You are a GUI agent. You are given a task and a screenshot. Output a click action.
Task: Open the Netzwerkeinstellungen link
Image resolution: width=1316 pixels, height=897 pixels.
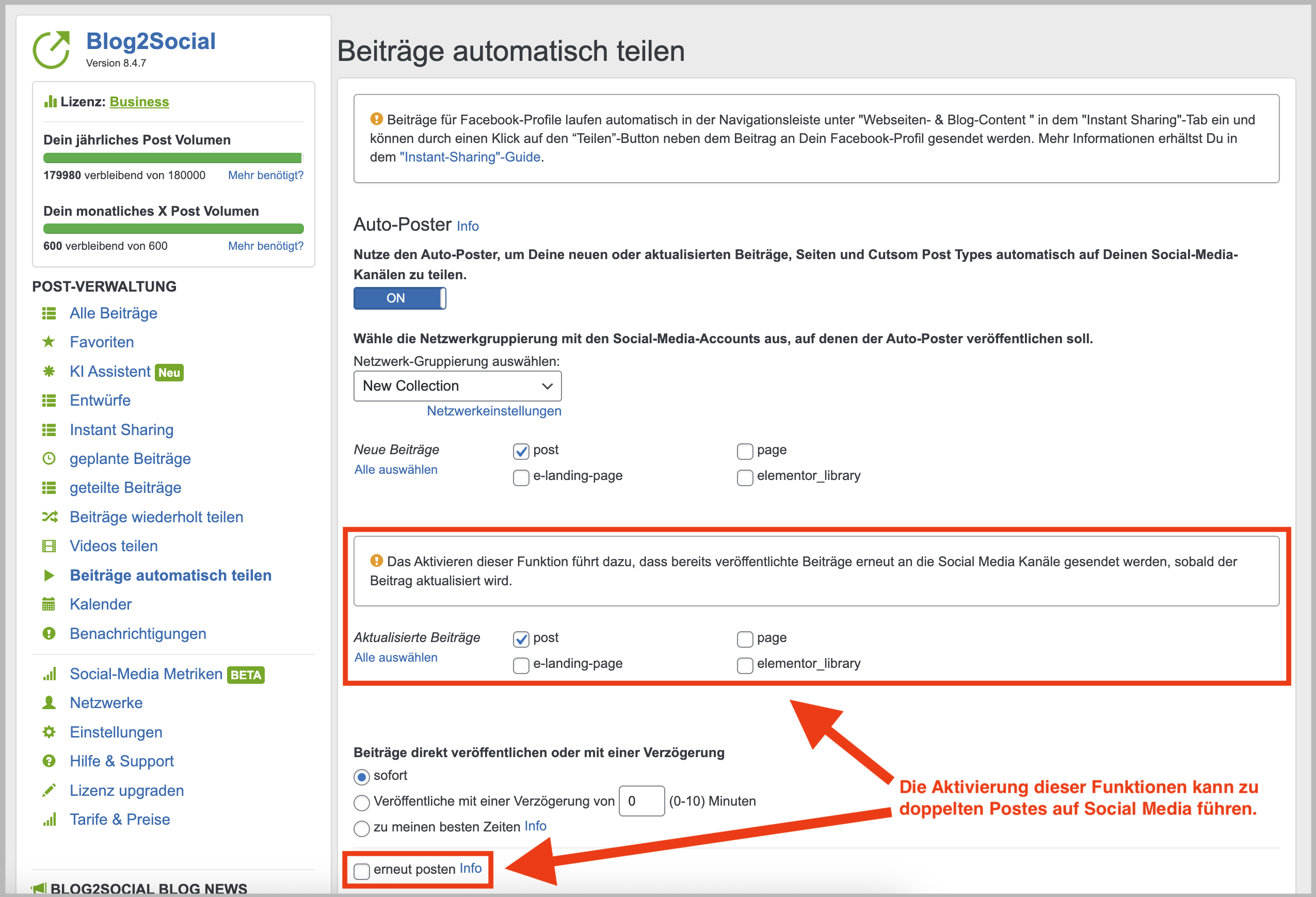pyautogui.click(x=494, y=410)
